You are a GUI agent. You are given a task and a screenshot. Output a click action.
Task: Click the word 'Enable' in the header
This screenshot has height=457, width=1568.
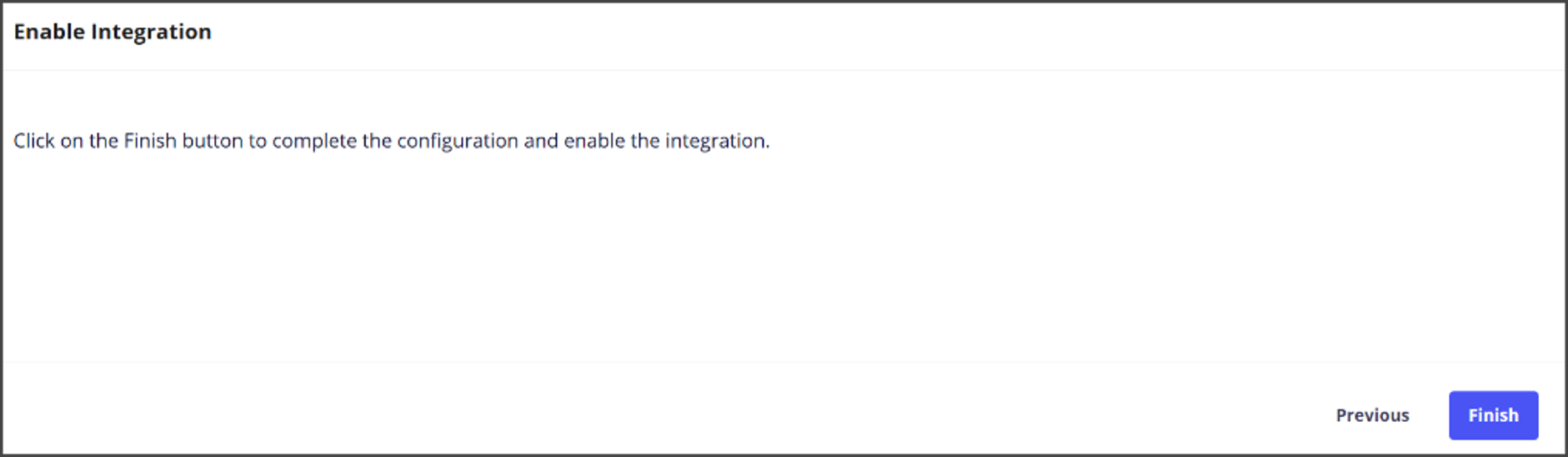(x=49, y=32)
